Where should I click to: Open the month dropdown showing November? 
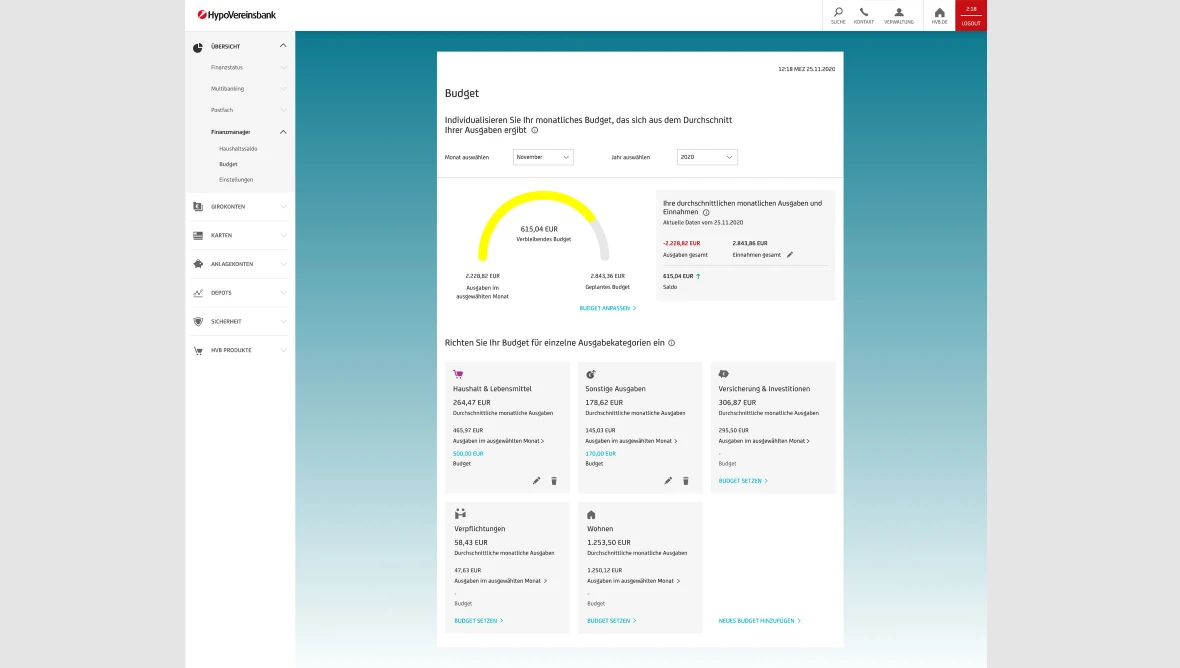pos(543,157)
